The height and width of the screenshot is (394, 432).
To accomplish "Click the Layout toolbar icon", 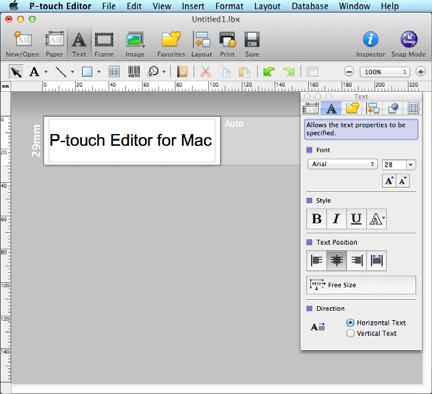I will pos(202,44).
